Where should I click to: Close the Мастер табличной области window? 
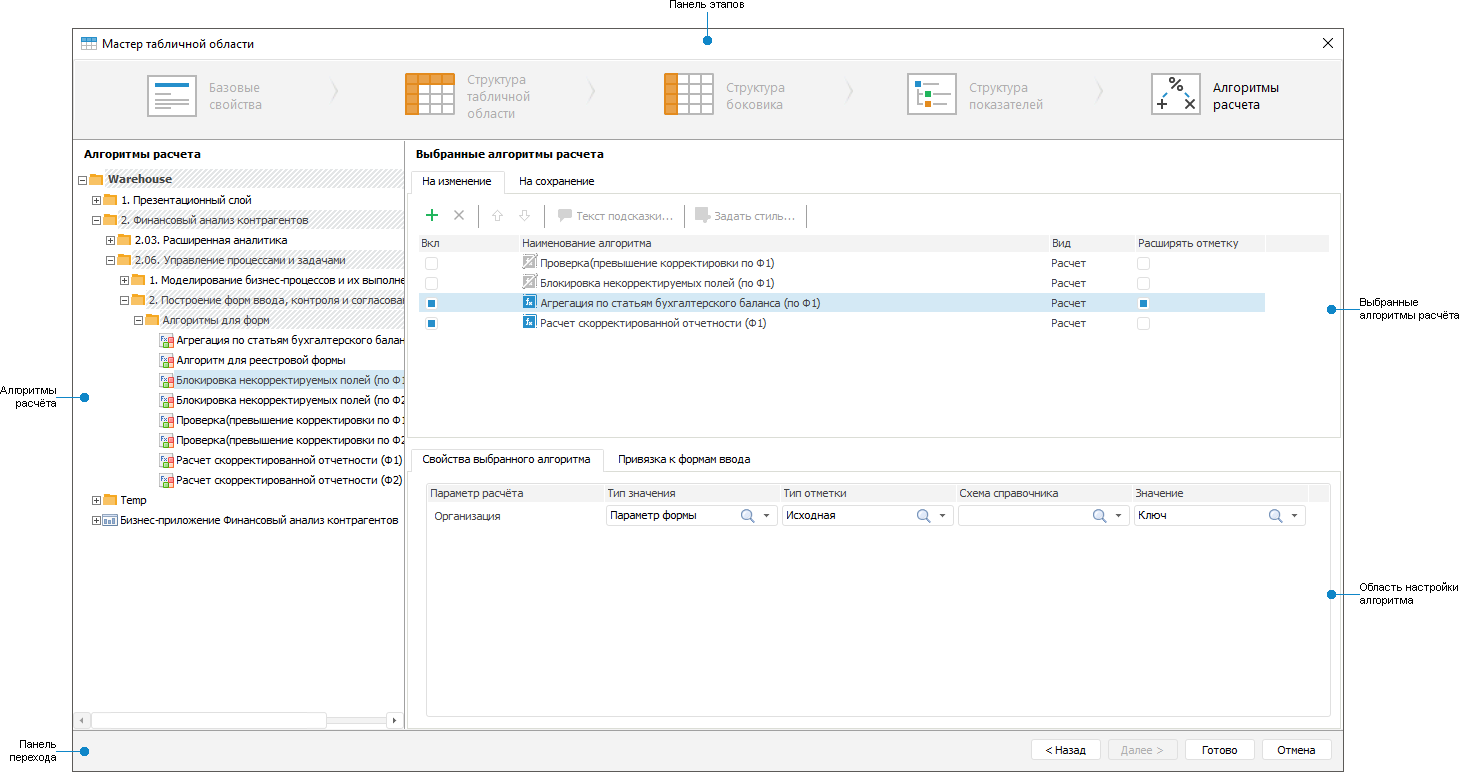[x=1328, y=43]
